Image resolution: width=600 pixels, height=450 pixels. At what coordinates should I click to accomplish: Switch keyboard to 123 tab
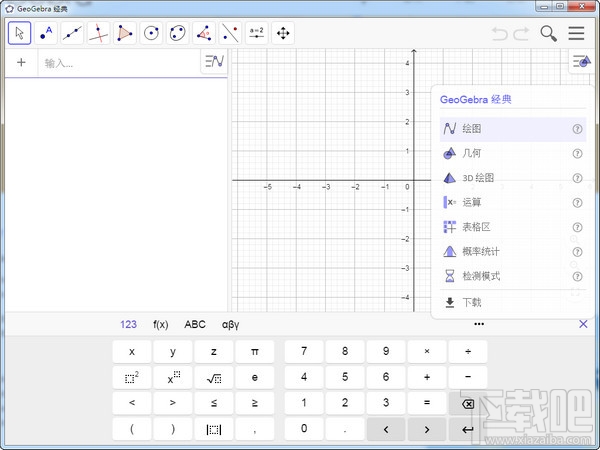click(x=128, y=324)
